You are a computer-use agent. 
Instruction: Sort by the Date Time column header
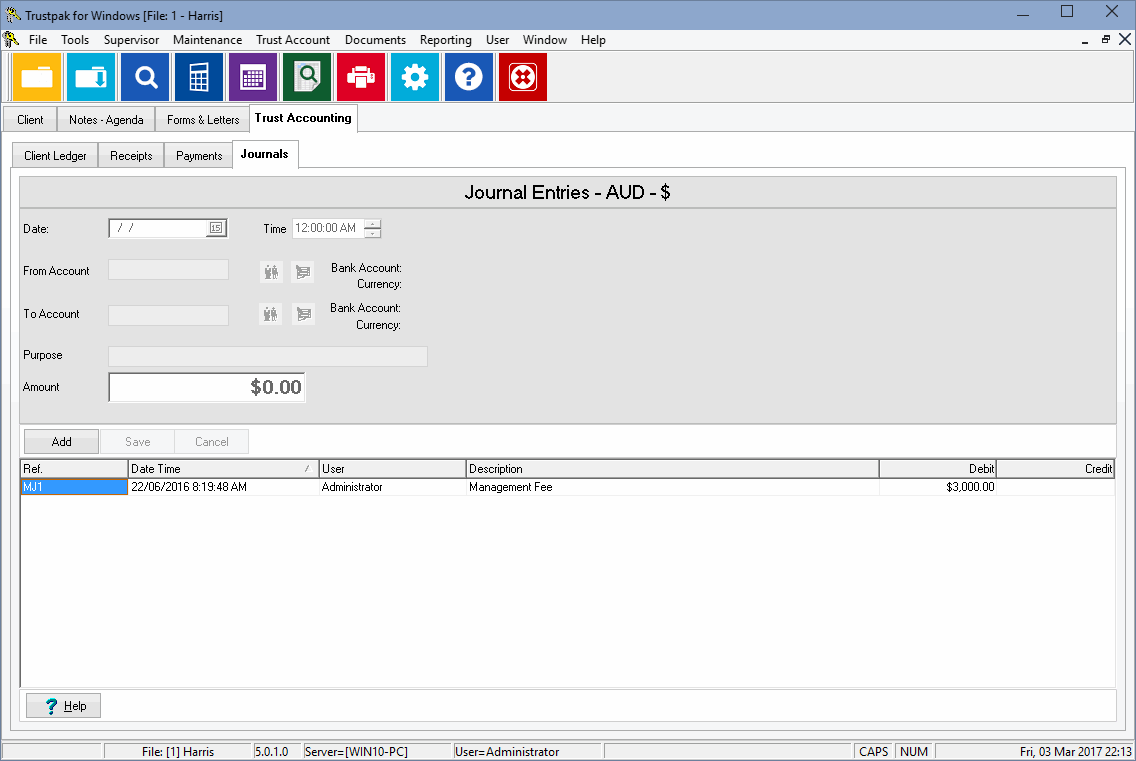(x=223, y=469)
